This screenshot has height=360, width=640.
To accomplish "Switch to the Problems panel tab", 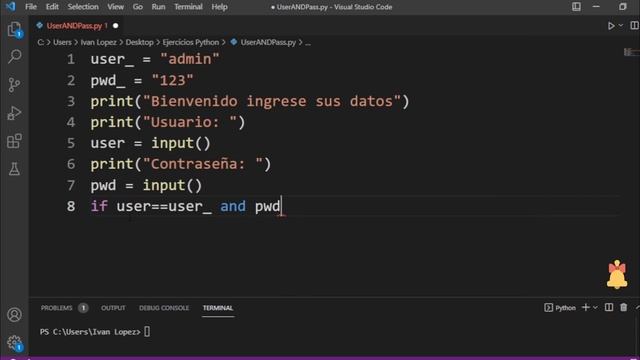I will pos(56,308).
